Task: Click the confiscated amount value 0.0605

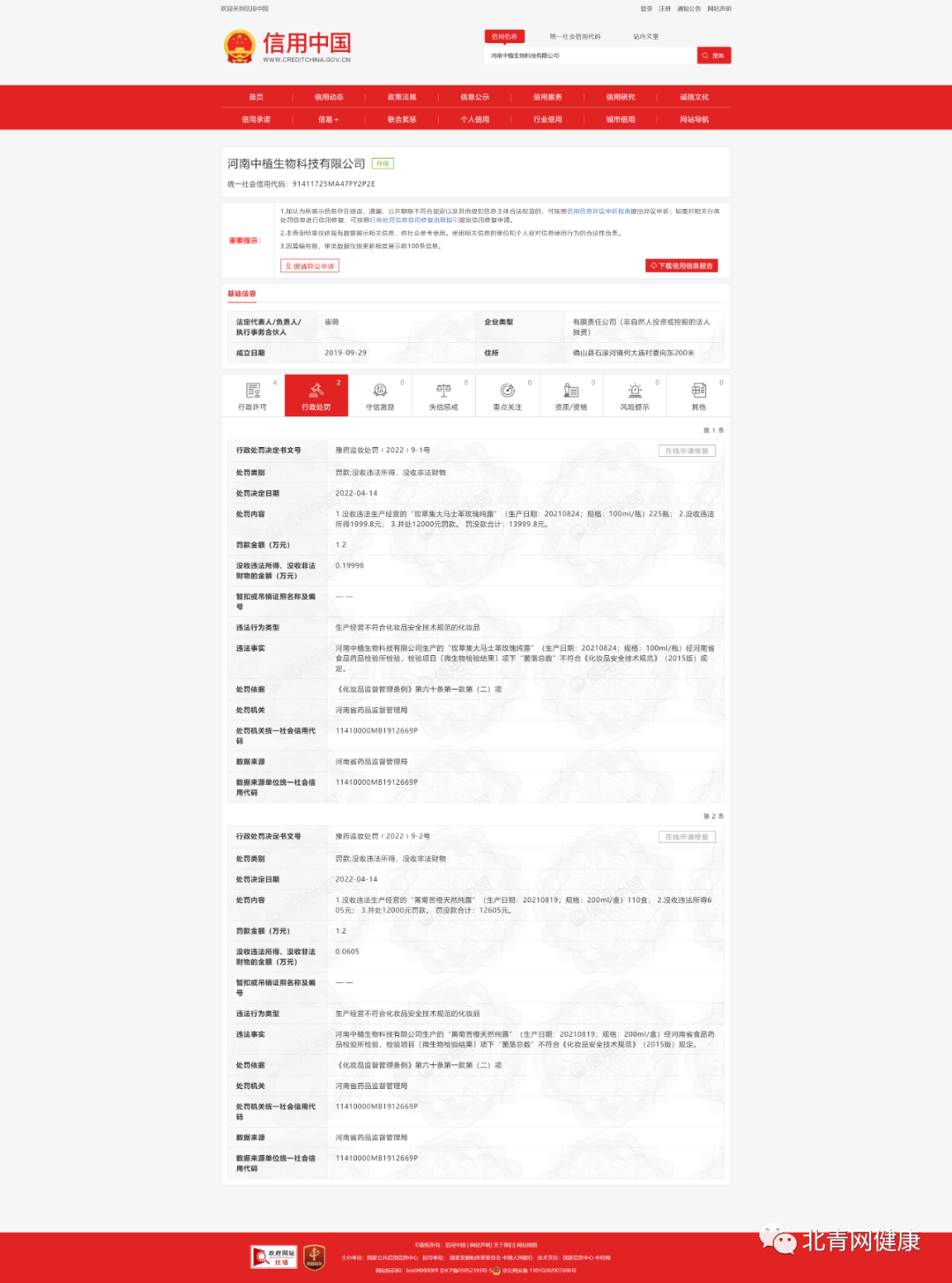Action: tap(347, 952)
